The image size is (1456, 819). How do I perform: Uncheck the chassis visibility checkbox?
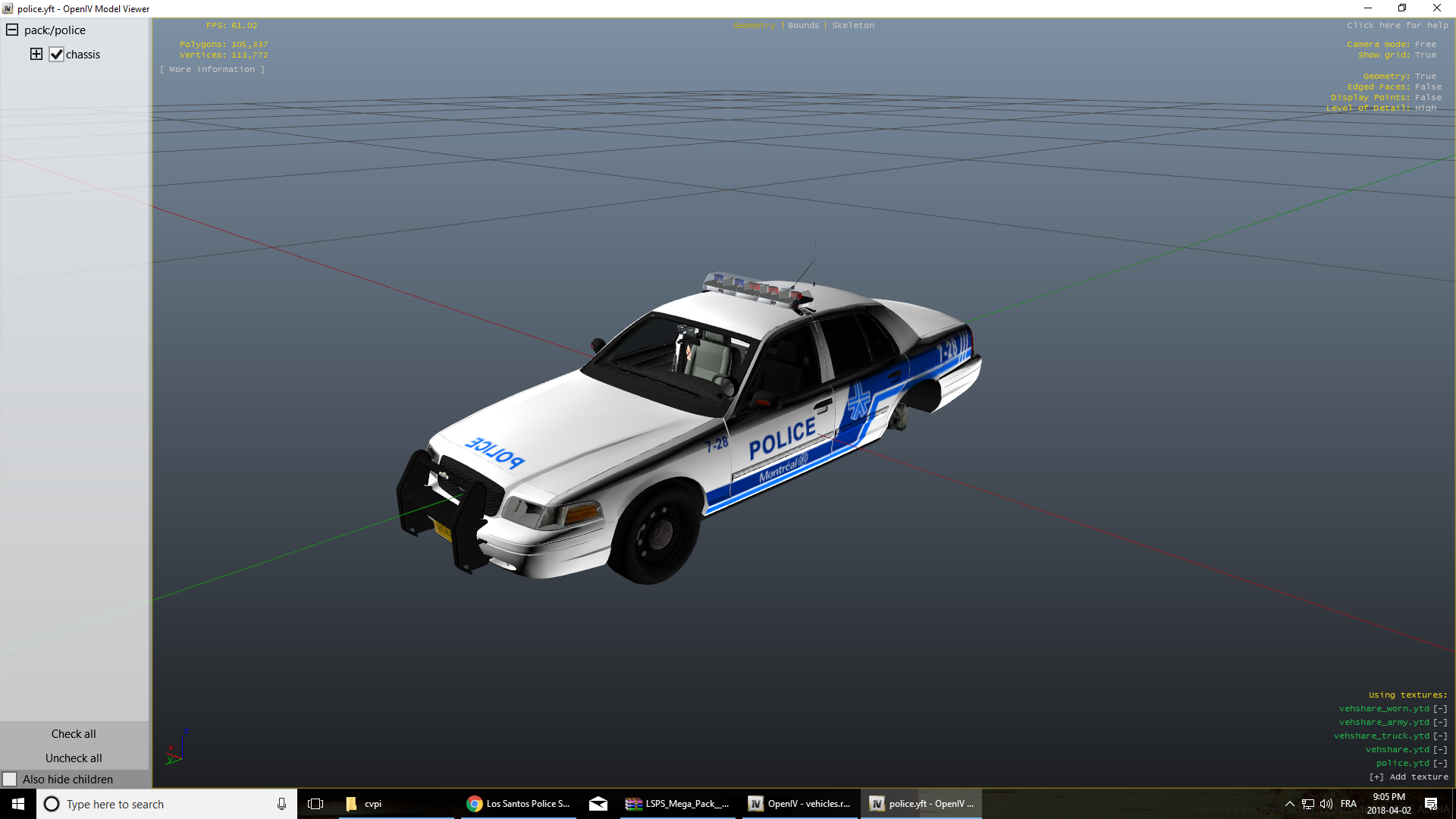click(x=57, y=55)
